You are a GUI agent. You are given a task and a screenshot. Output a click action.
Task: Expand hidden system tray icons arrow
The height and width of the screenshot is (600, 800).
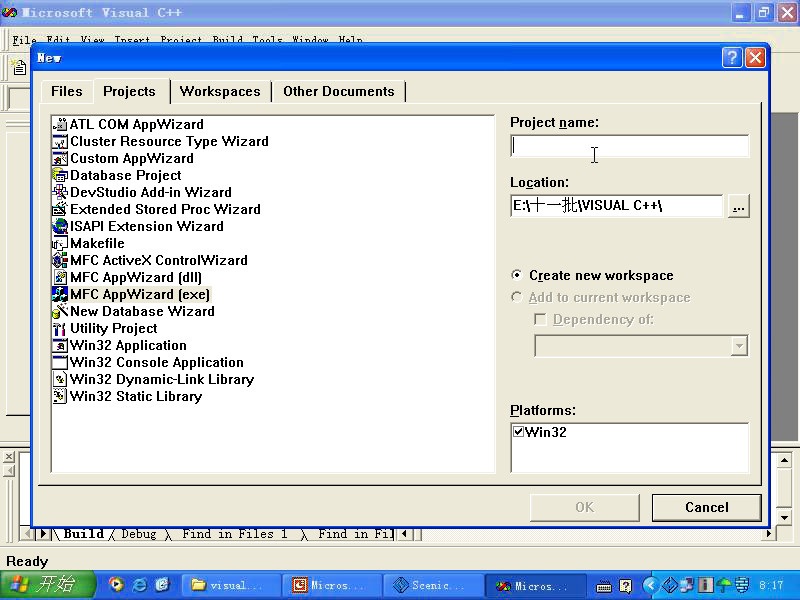[649, 585]
